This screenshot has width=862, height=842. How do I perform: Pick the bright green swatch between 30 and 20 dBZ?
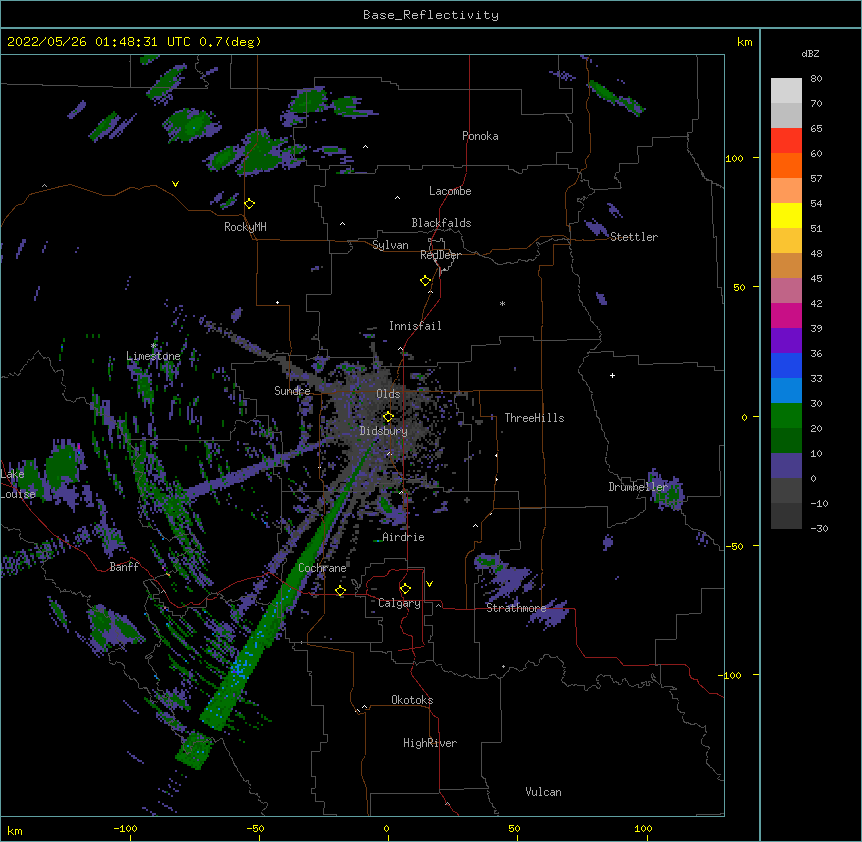pyautogui.click(x=786, y=416)
